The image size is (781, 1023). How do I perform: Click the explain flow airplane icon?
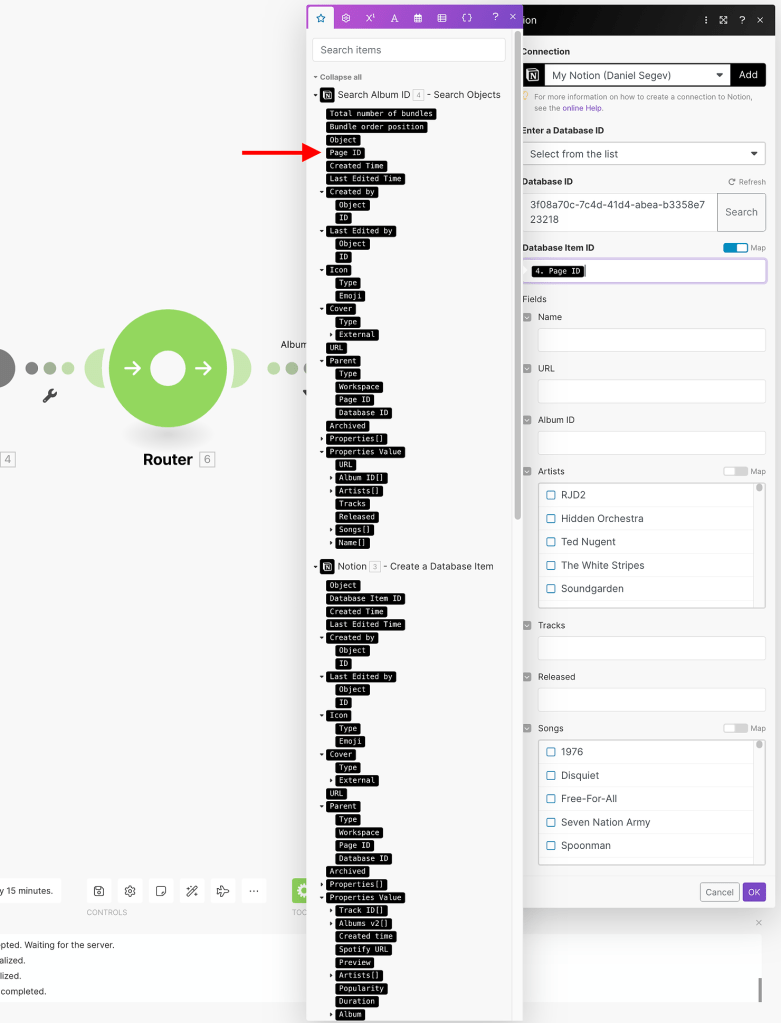point(222,891)
